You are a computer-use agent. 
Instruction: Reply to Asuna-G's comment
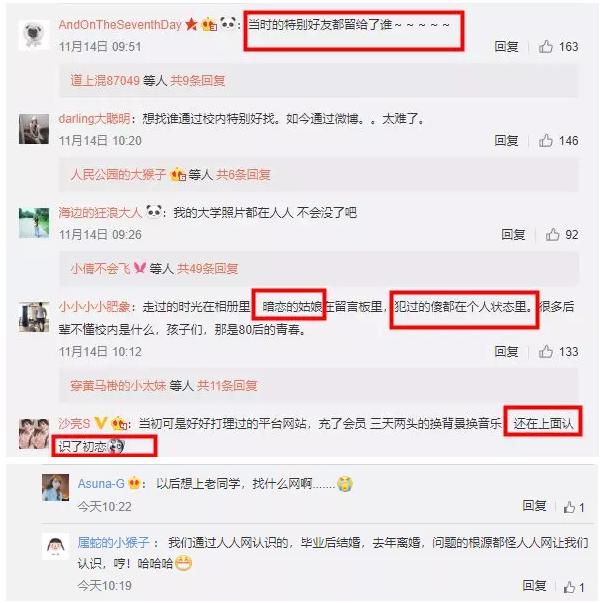pos(534,505)
